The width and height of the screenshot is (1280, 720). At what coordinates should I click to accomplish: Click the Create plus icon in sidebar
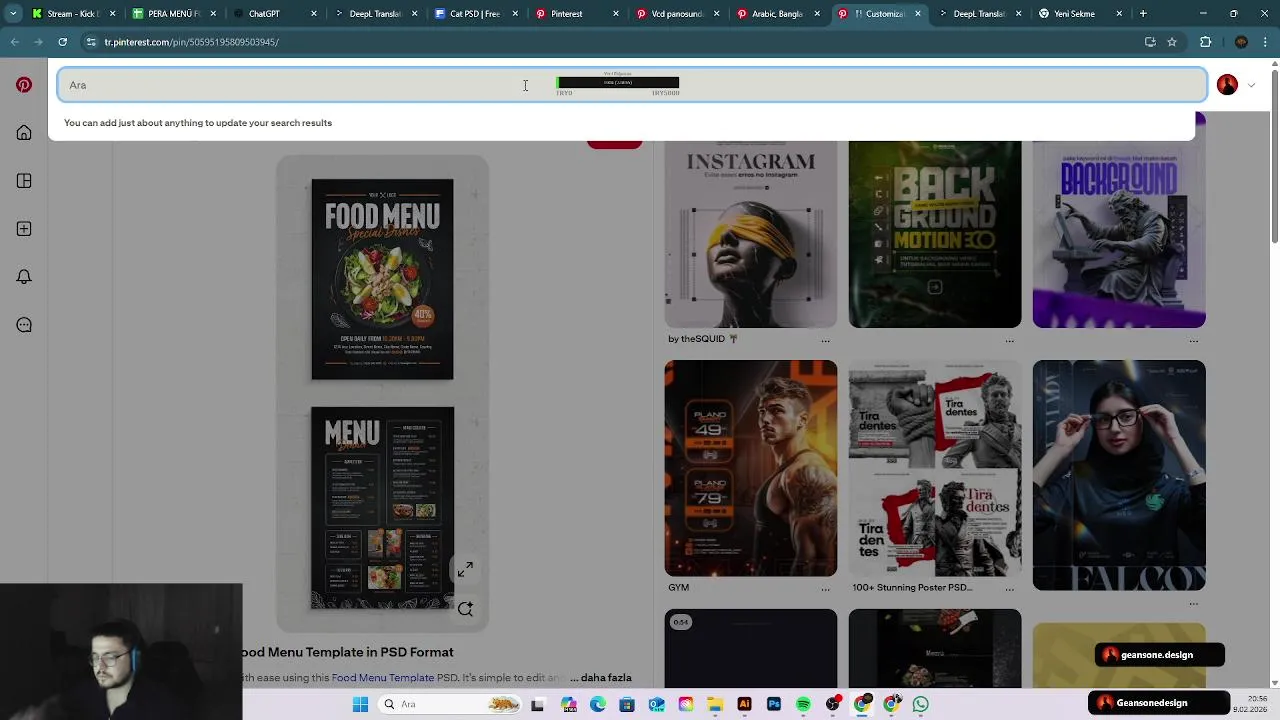pyautogui.click(x=24, y=229)
